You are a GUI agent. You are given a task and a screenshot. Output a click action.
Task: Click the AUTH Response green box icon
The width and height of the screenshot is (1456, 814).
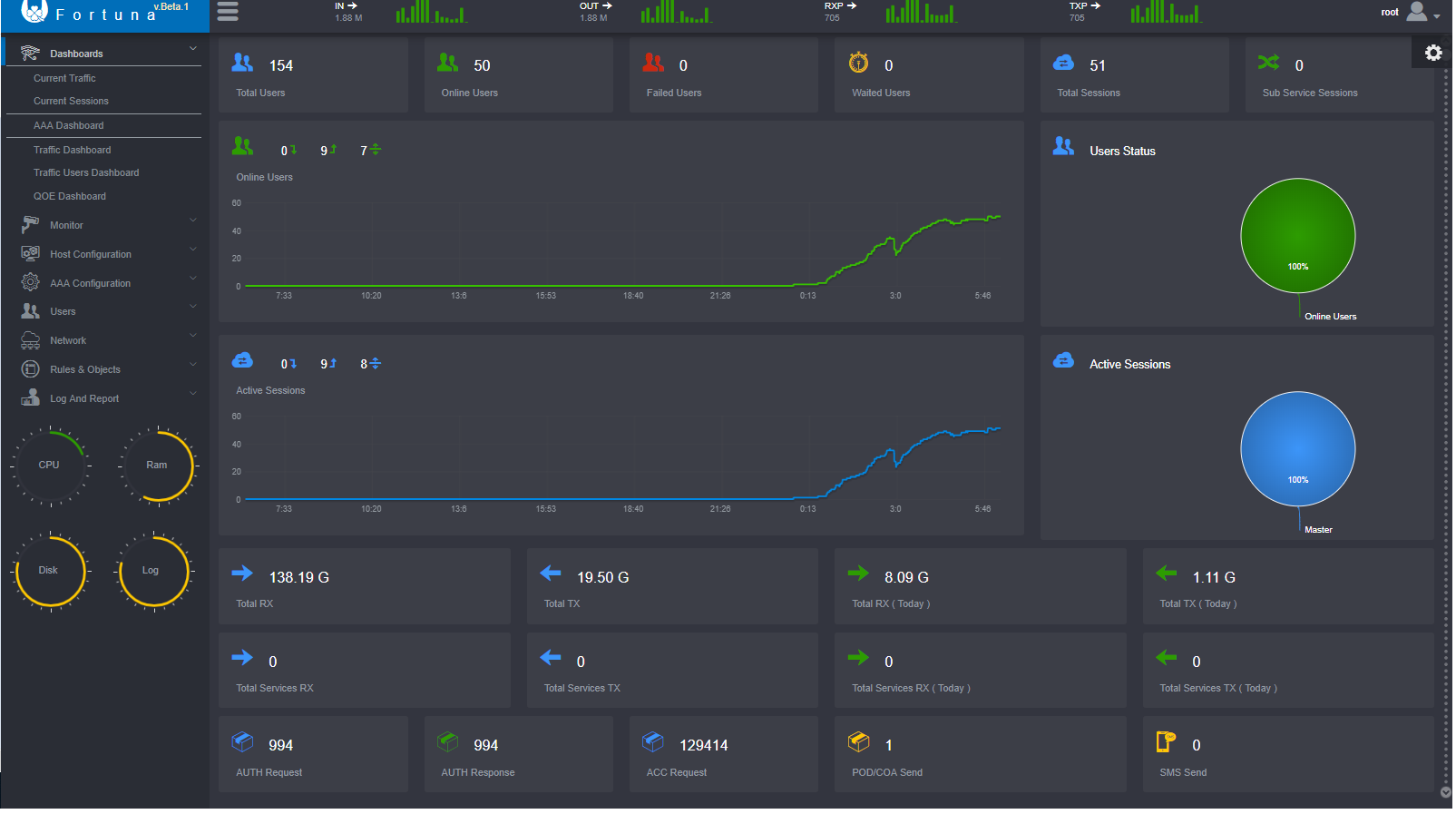(448, 741)
